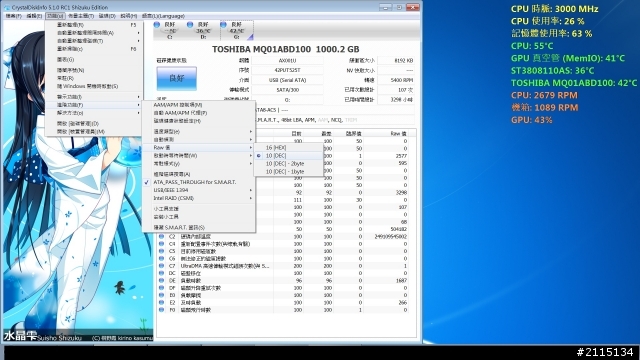Click the blue health circle for drive C:
Image resolution: width=640 pixels, height=360 pixels.
tap(157, 25)
